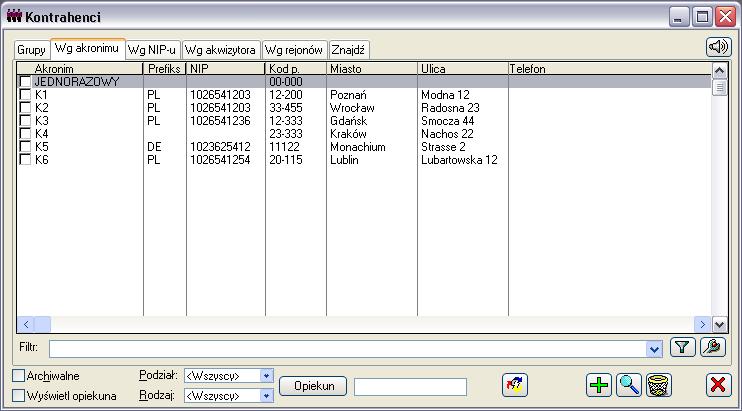View contractor details with magnifier icon

629,385
